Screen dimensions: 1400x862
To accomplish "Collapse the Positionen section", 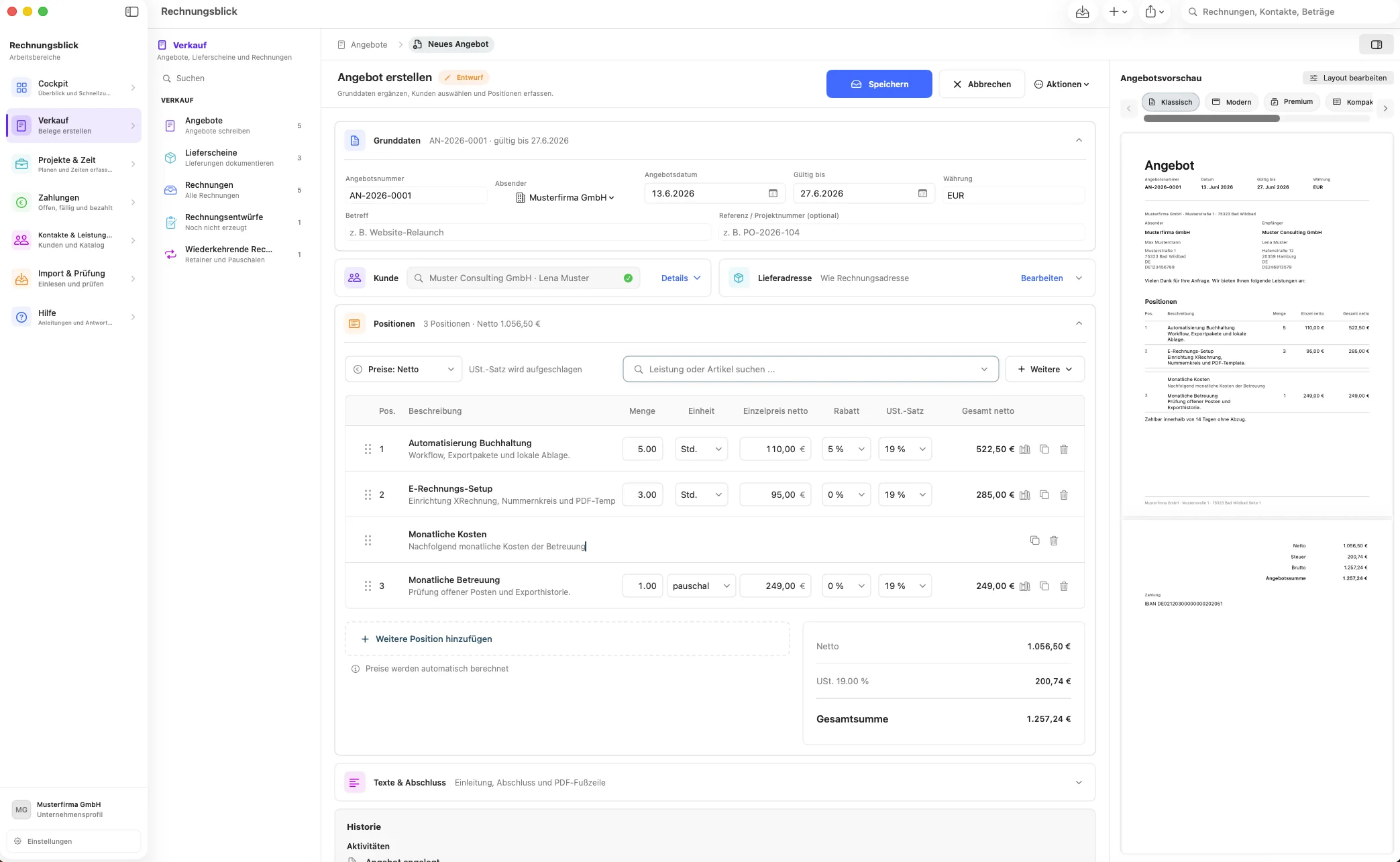I will pos(1079,324).
